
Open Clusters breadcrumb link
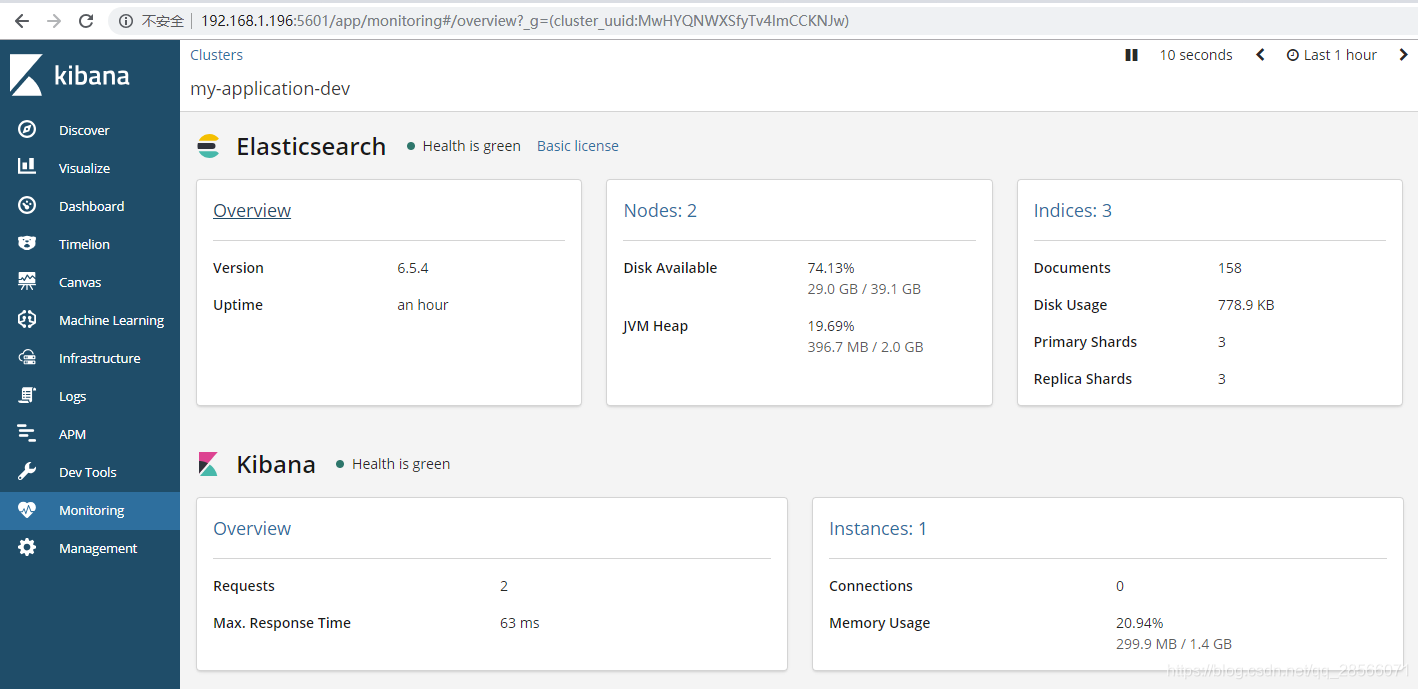pos(216,55)
